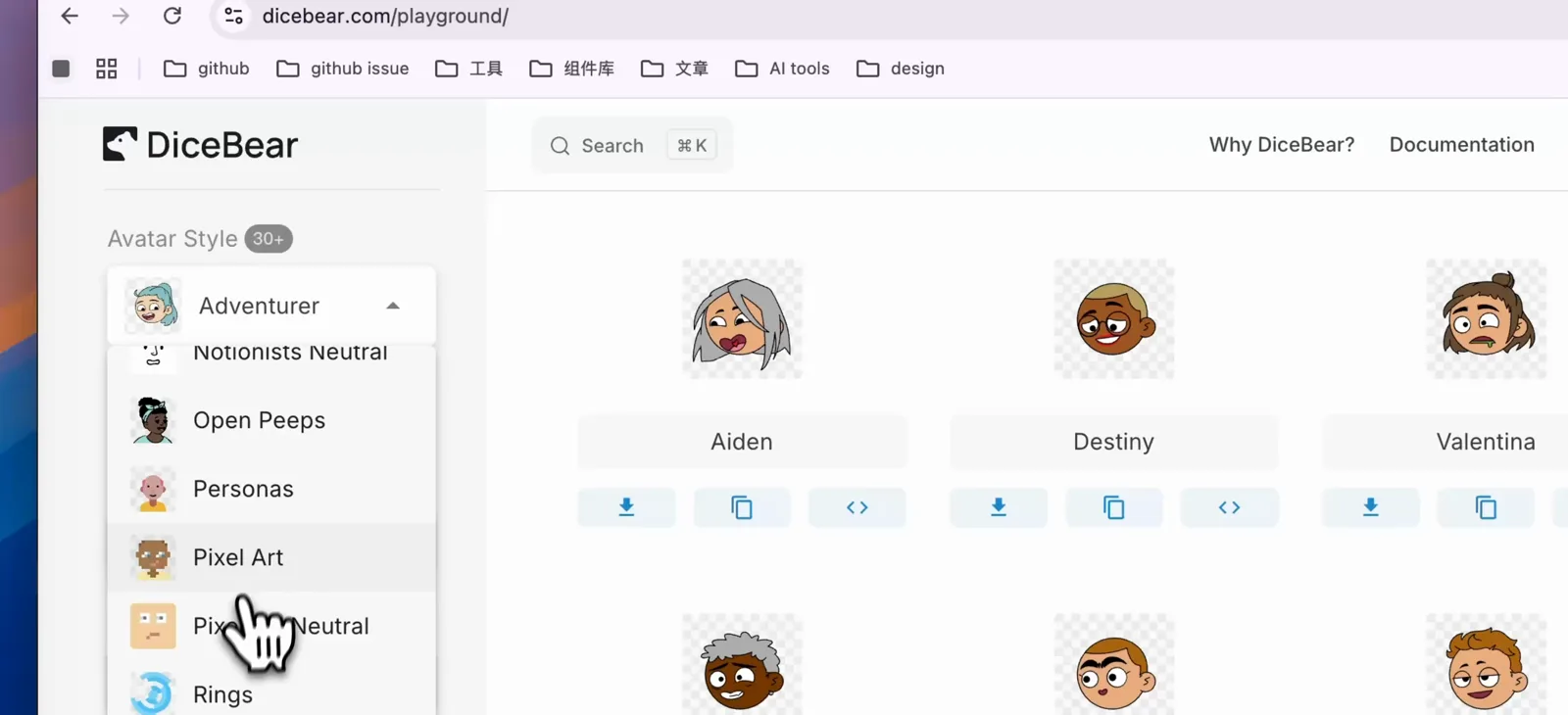Open the Why DiceBear? page
This screenshot has height=715, width=1568.
(1282, 145)
